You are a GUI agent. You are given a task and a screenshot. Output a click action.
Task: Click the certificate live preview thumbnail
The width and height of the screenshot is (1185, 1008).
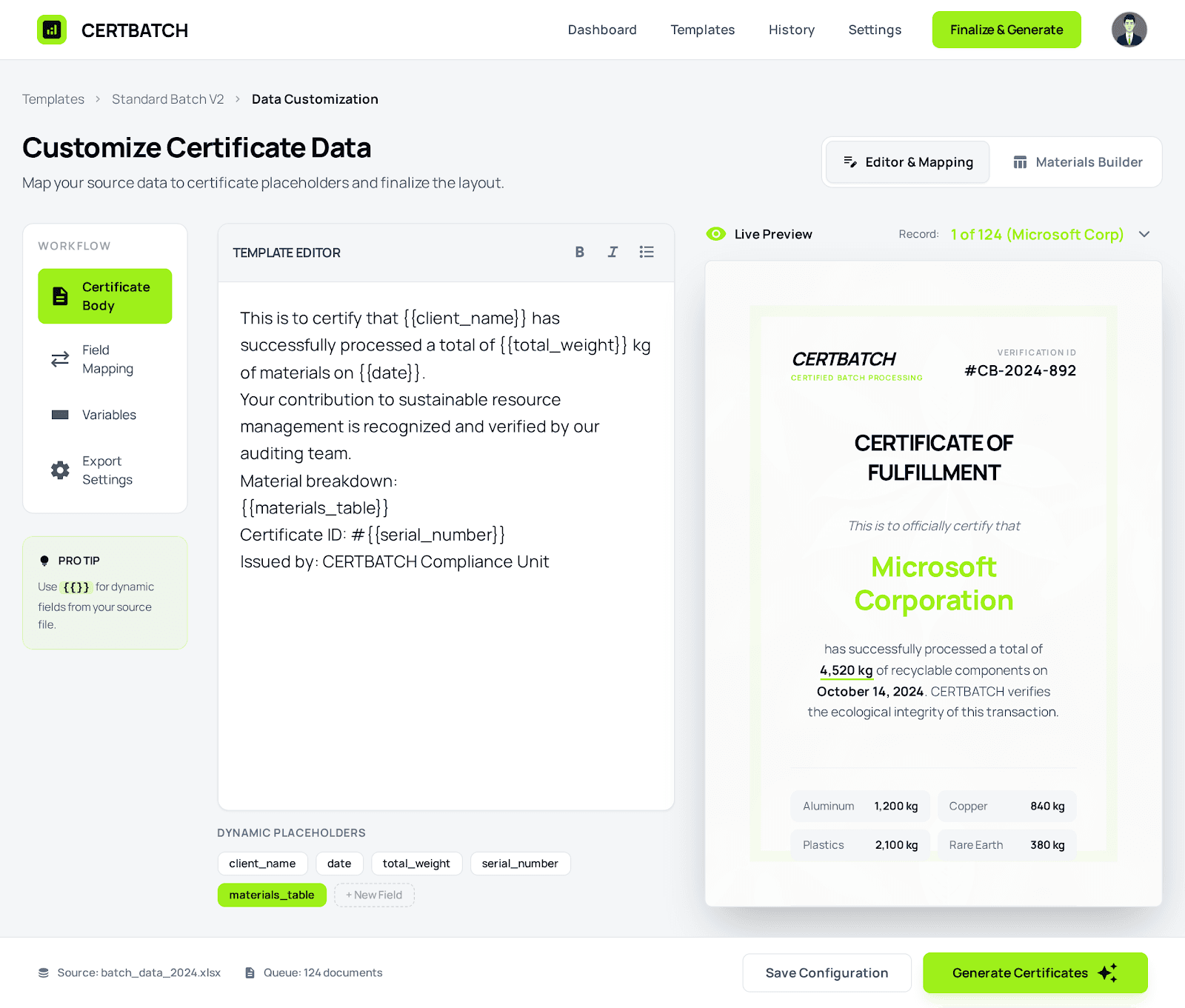coord(933,584)
